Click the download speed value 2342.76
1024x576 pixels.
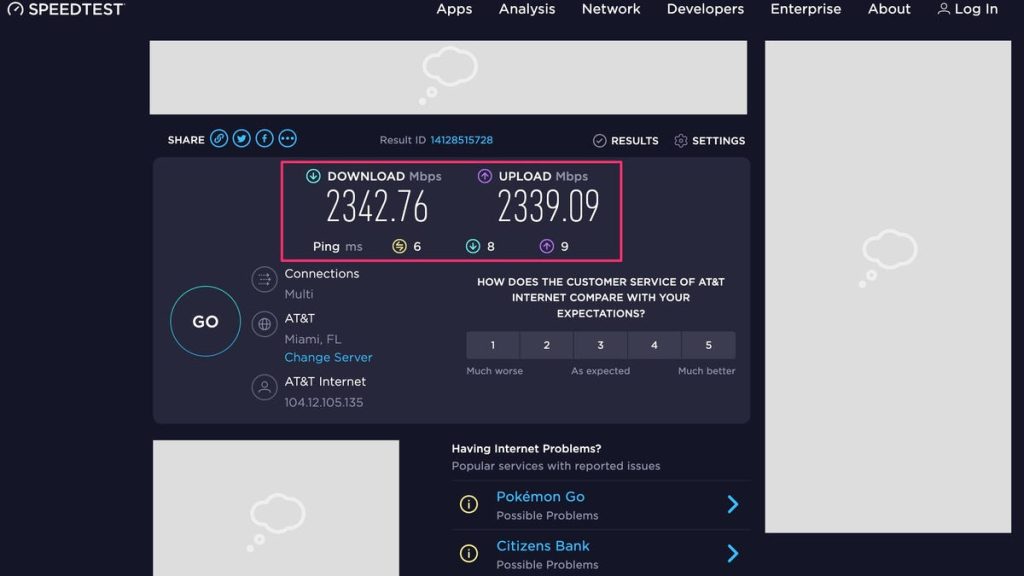tap(377, 206)
